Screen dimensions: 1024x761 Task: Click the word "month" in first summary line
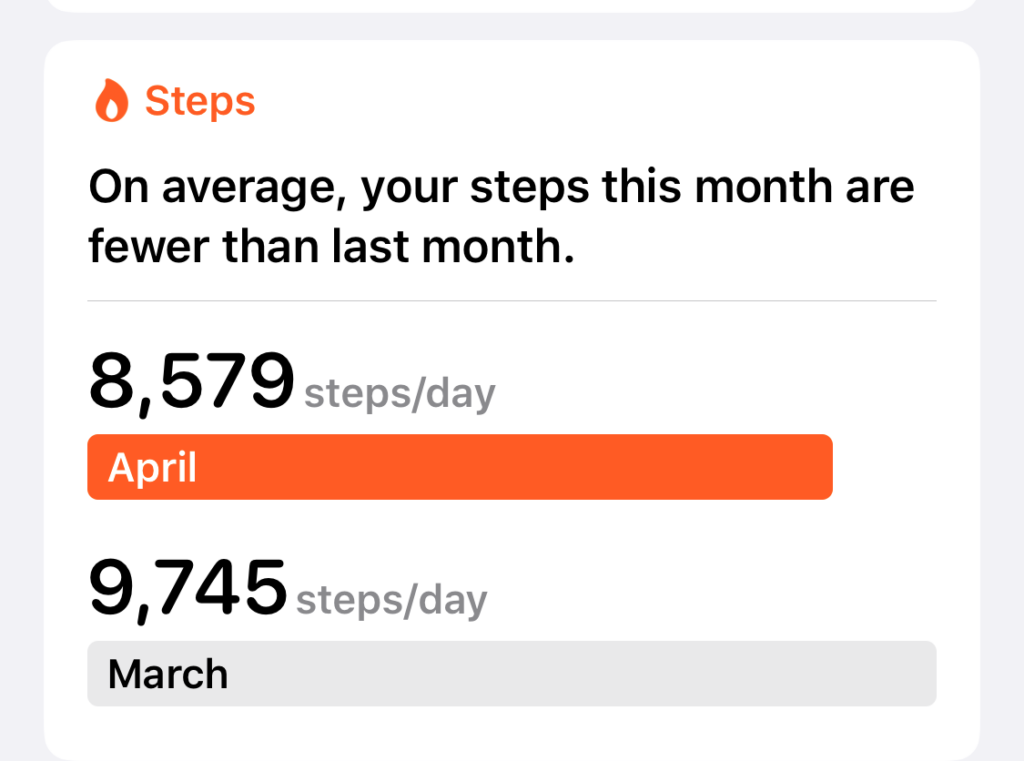click(x=763, y=187)
